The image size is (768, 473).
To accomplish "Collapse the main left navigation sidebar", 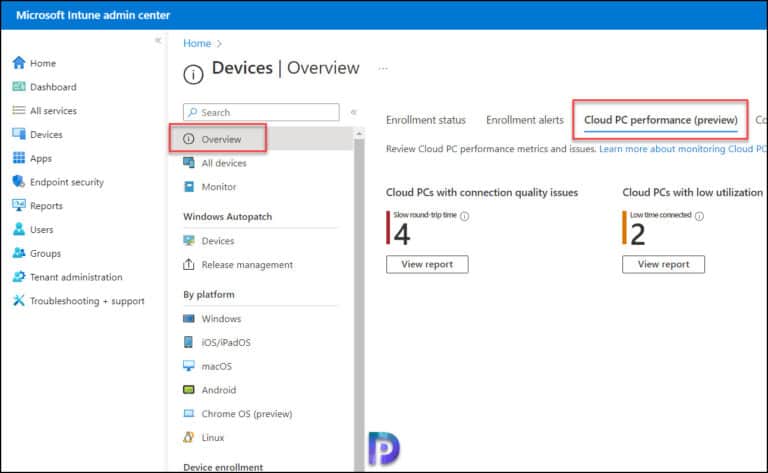I will click(158, 40).
